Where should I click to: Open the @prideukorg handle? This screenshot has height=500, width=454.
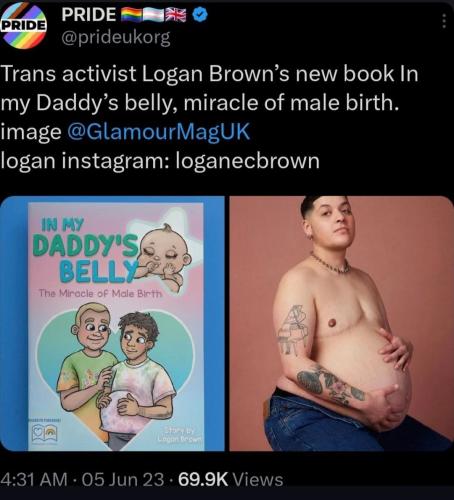click(115, 38)
